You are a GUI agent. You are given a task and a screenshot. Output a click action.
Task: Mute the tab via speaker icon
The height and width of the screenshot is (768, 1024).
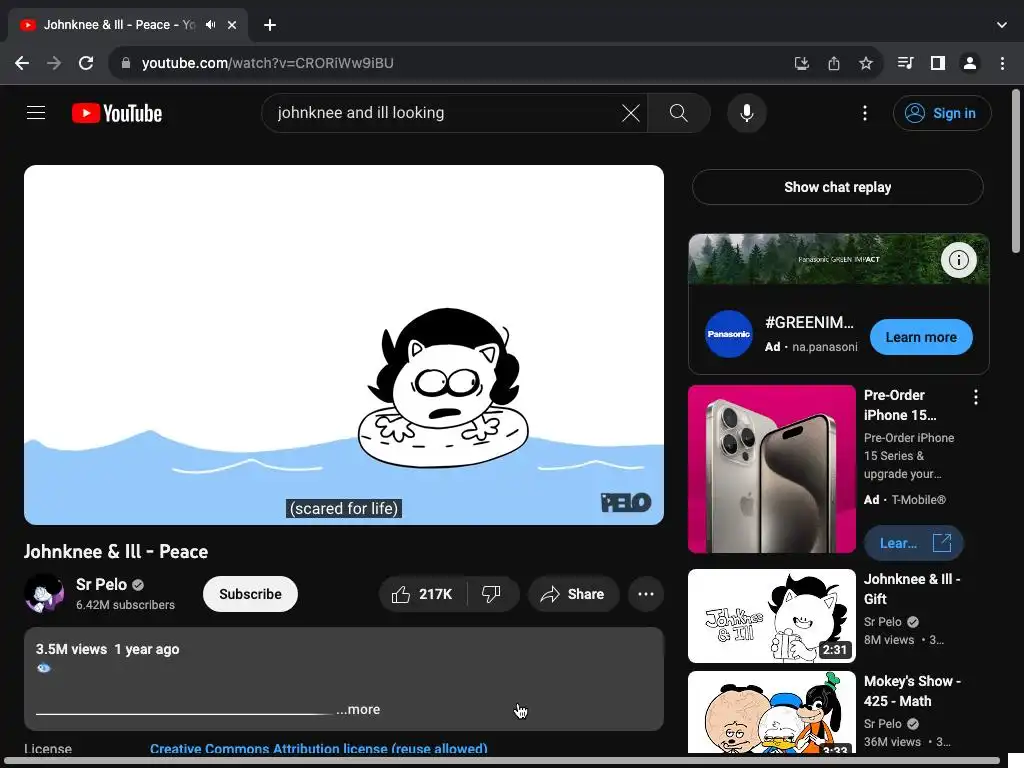click(x=210, y=25)
